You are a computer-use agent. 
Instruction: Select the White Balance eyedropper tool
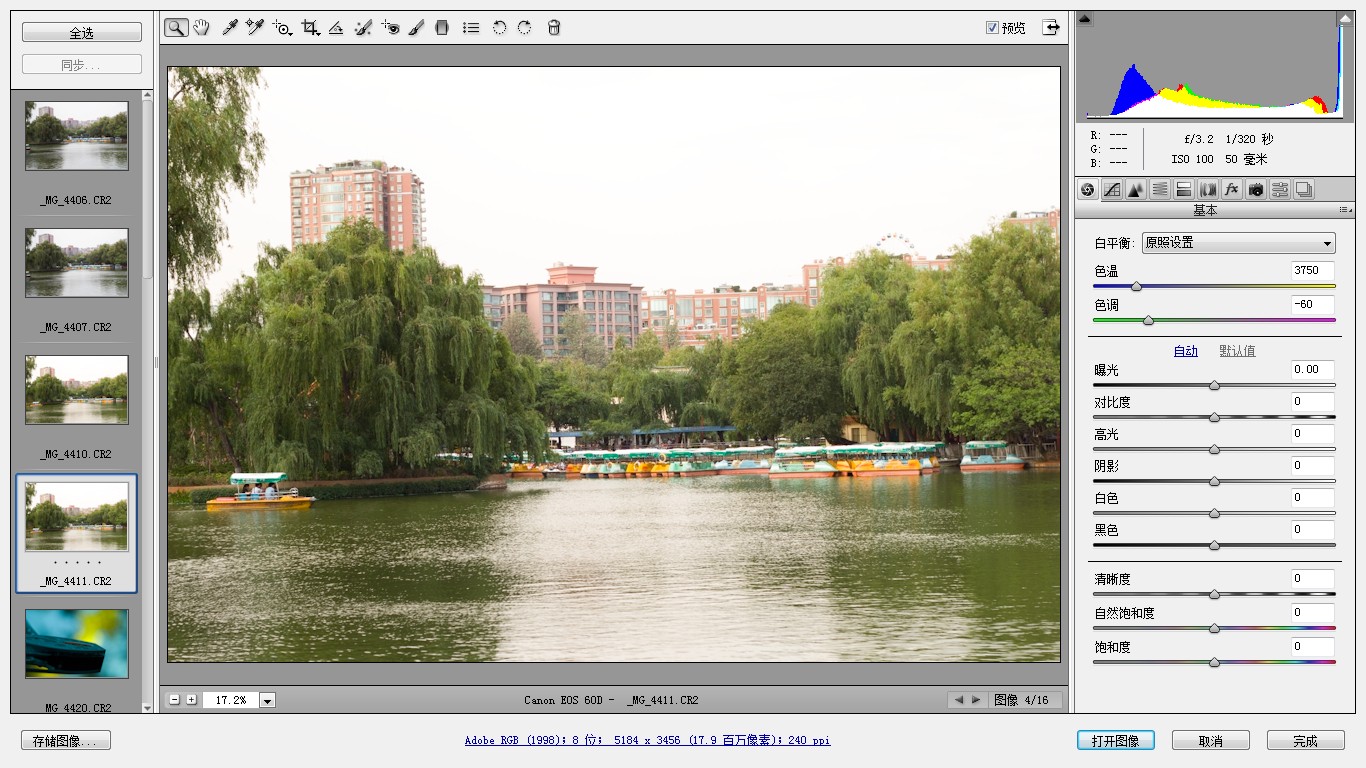point(229,28)
